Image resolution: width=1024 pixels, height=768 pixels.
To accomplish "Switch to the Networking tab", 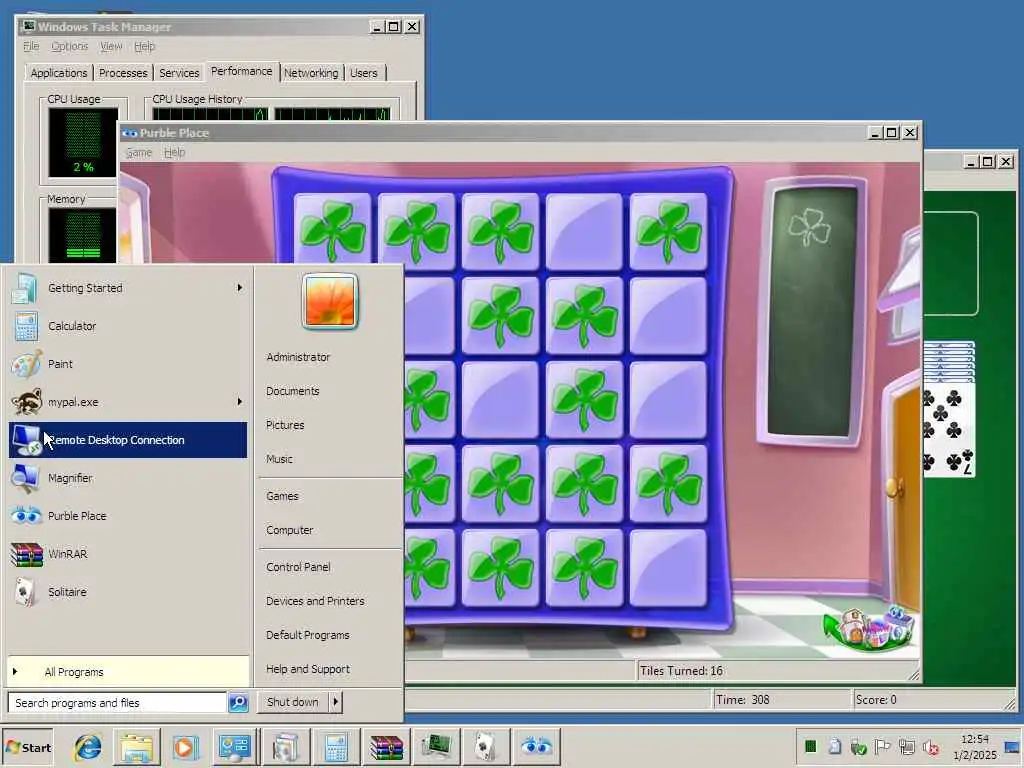I will (x=311, y=72).
